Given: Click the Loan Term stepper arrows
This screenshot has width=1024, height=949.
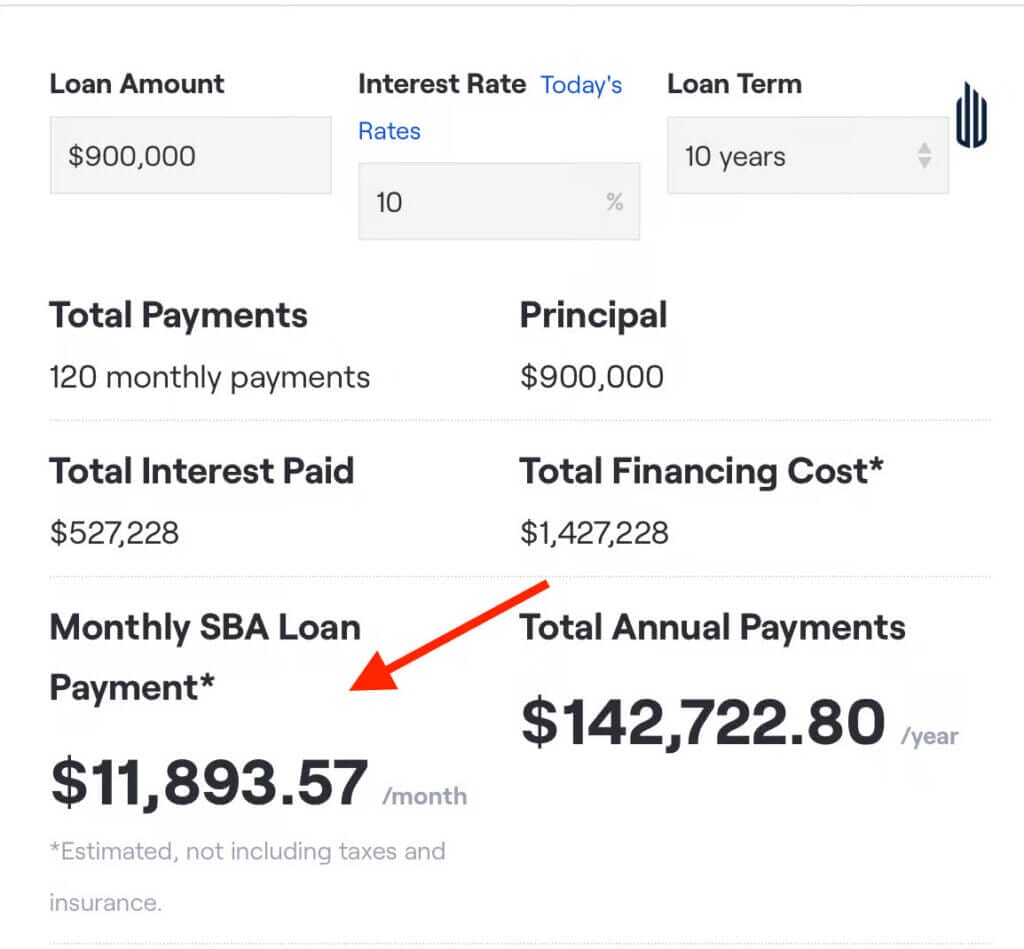Looking at the screenshot, I should point(924,155).
